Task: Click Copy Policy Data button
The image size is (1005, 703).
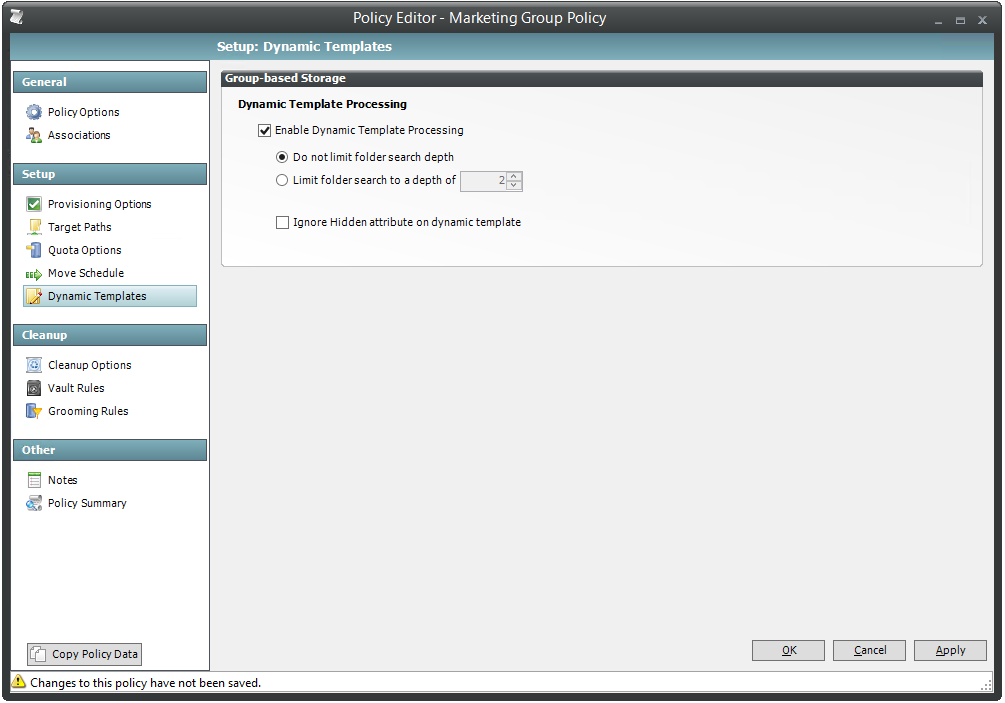Action: (x=84, y=654)
